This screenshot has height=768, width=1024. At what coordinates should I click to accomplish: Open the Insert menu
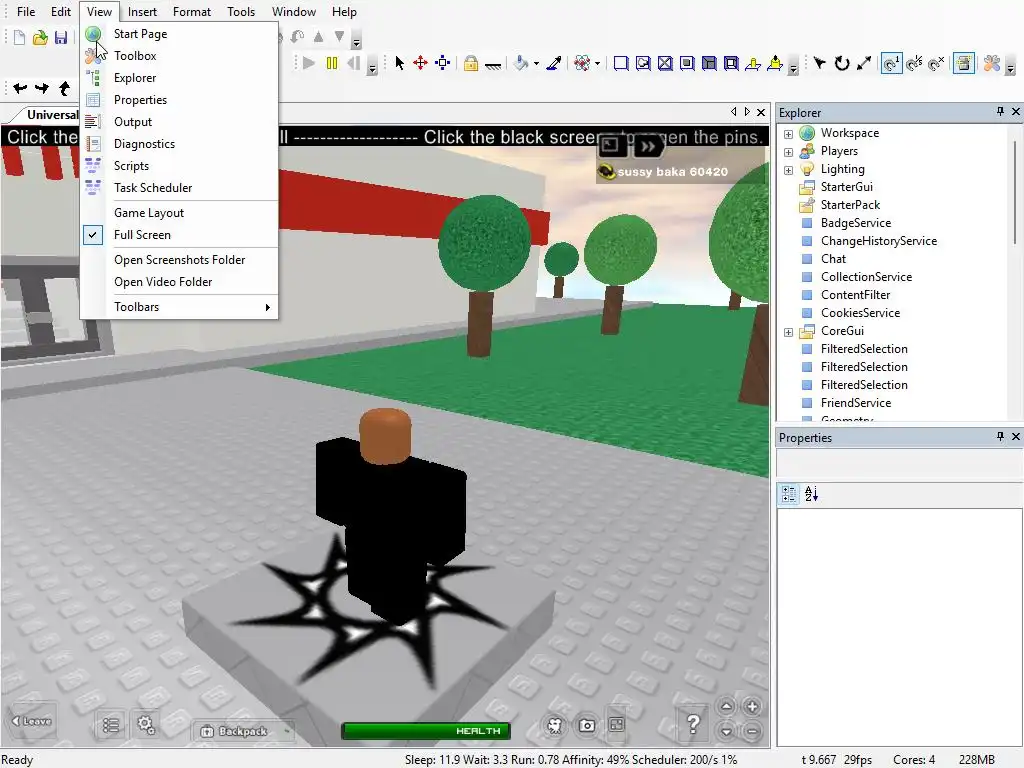142,12
